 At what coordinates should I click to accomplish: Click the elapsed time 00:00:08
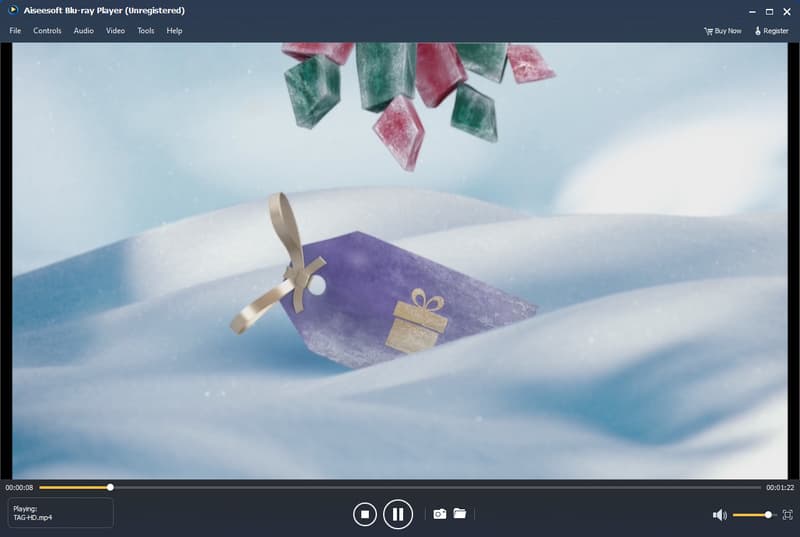19,488
